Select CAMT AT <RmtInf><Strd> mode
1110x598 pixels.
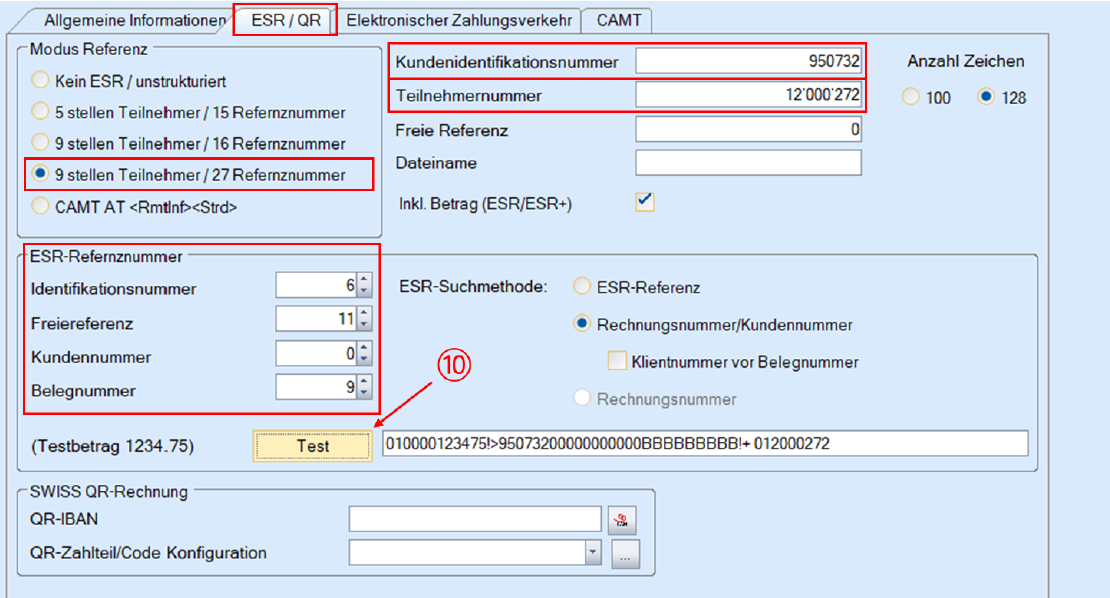[x=134, y=207]
